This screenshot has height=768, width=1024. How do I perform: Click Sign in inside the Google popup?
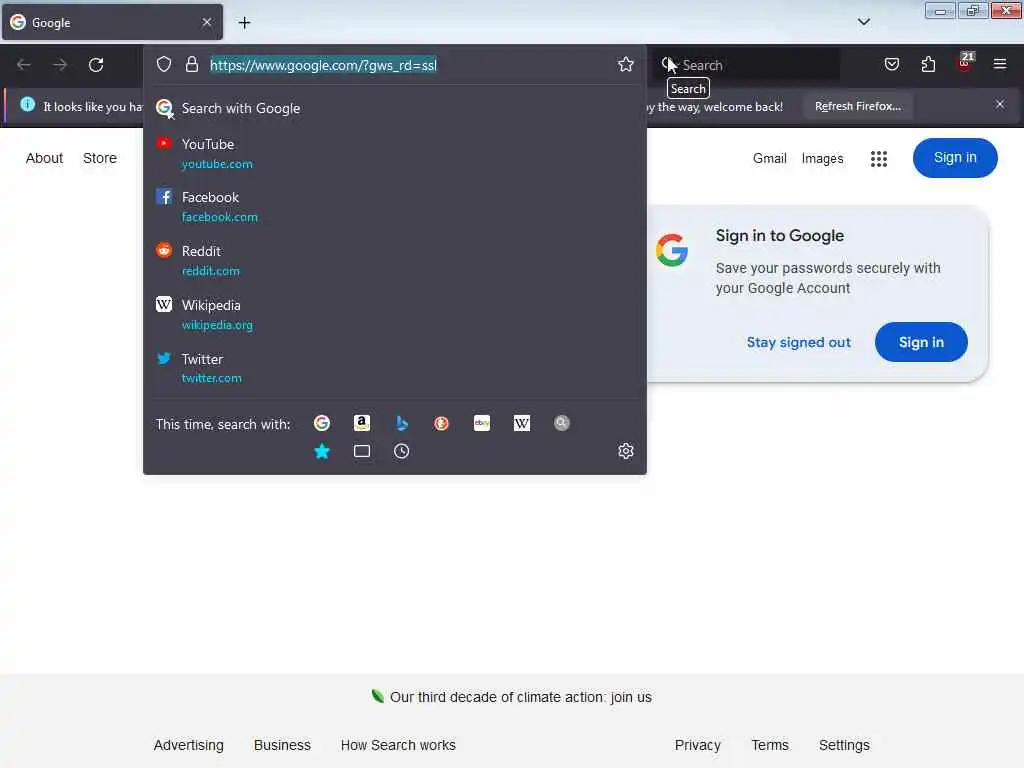[921, 342]
